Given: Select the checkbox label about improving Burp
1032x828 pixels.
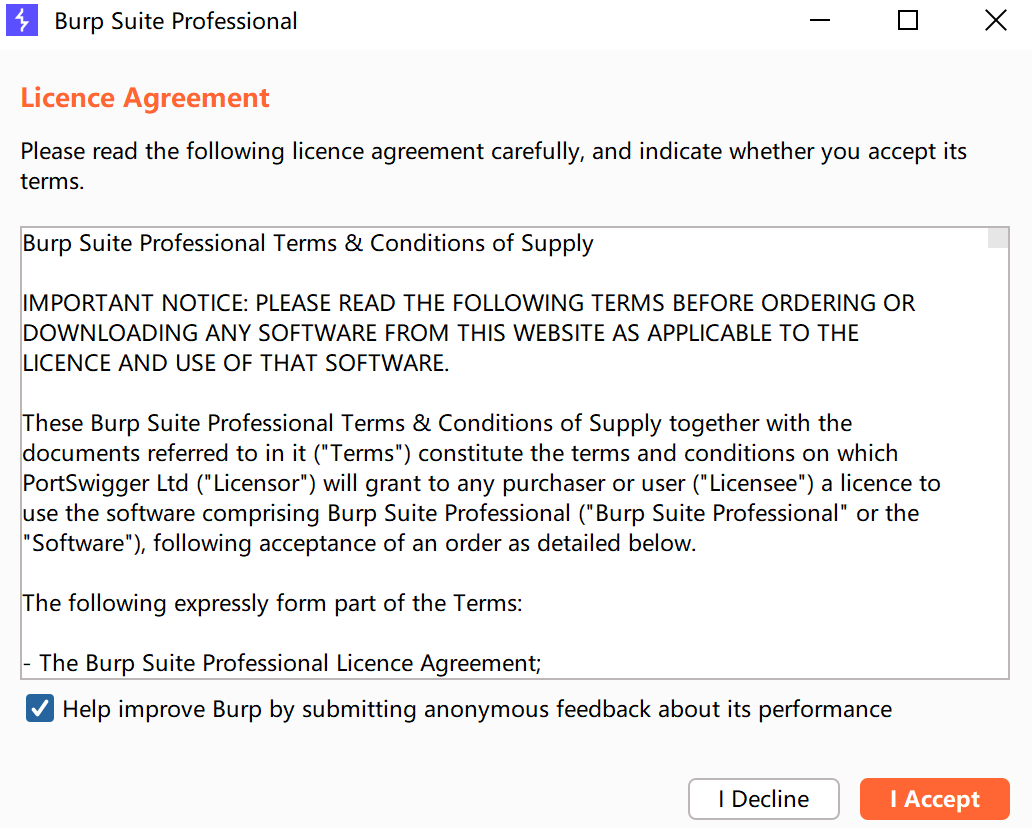Looking at the screenshot, I should click(477, 708).
